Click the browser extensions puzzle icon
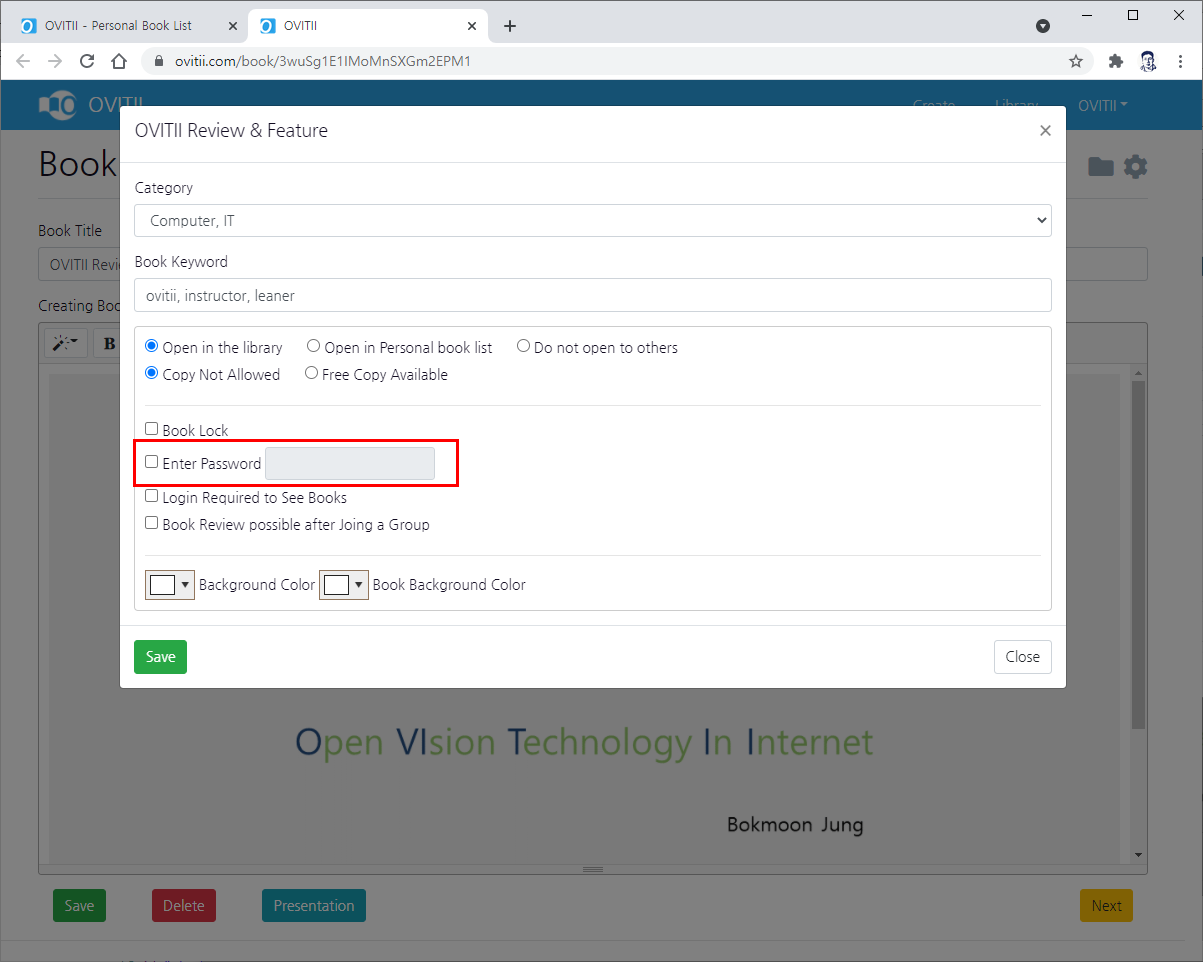The image size is (1203, 962). 1116,61
